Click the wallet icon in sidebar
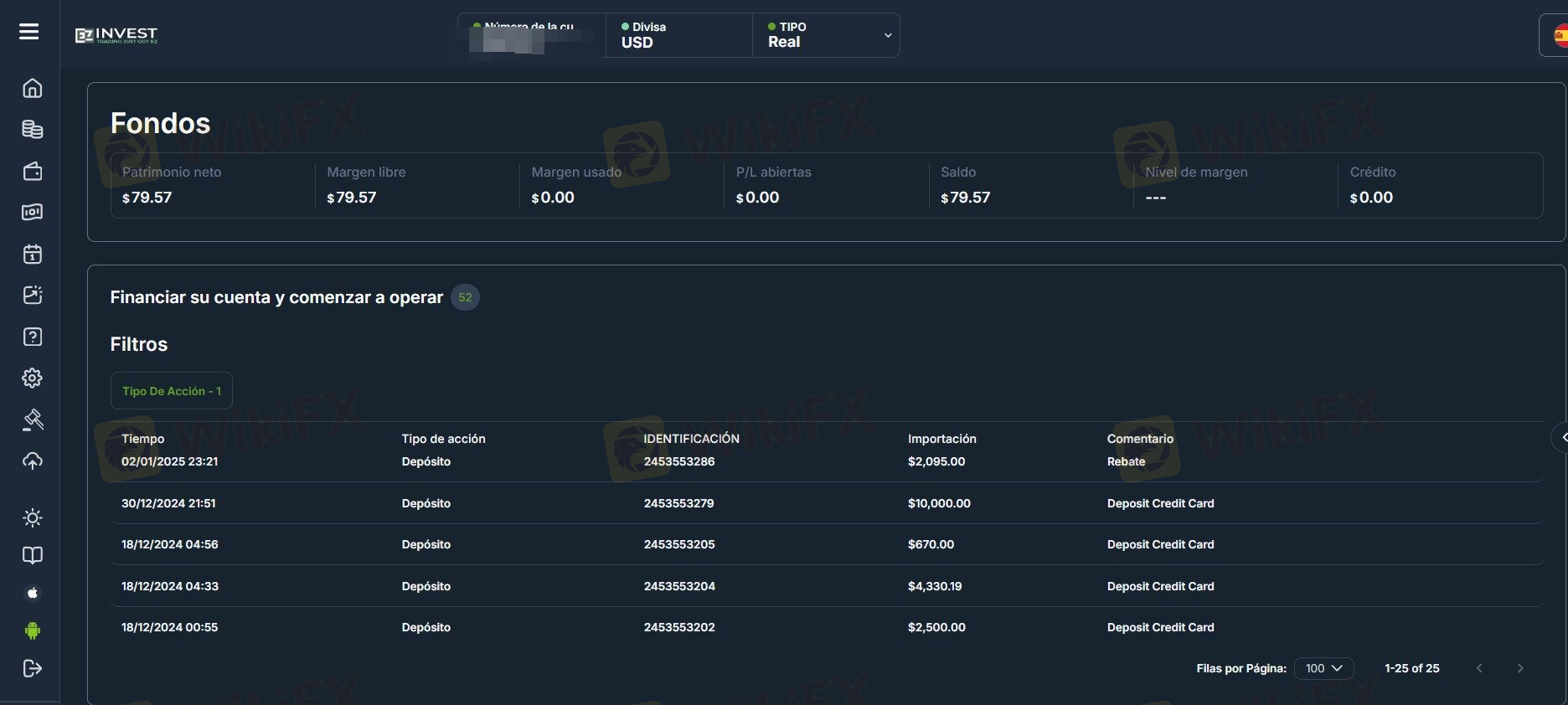This screenshot has width=1568, height=705. coord(32,171)
